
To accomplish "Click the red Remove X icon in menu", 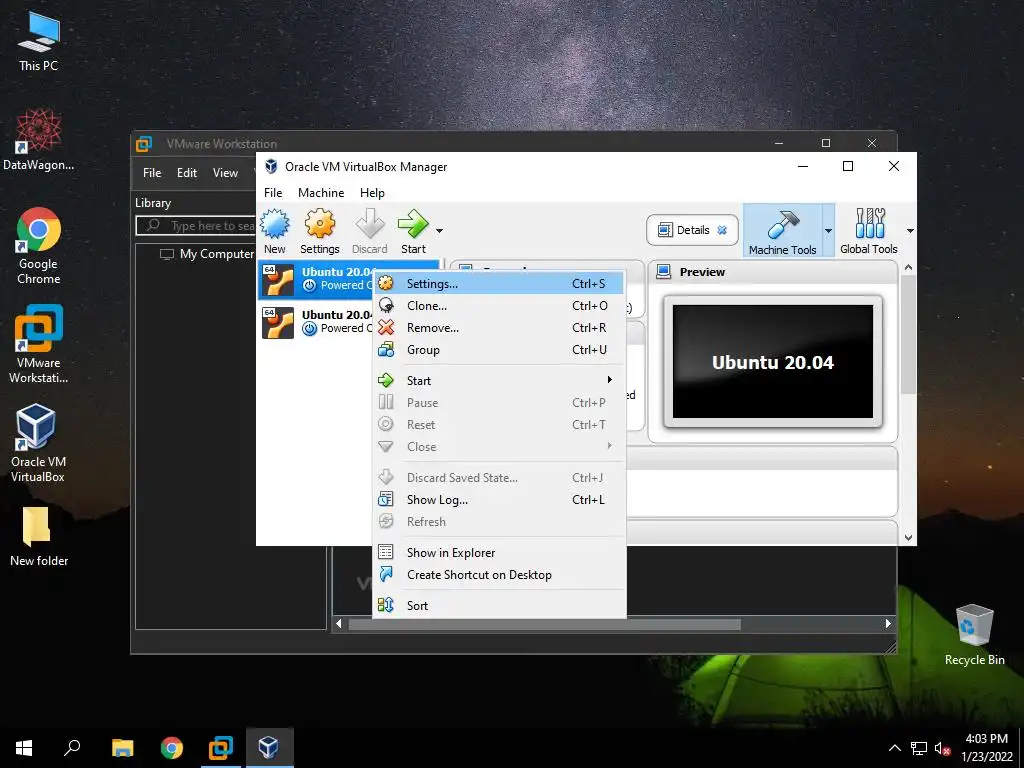I will 386,327.
